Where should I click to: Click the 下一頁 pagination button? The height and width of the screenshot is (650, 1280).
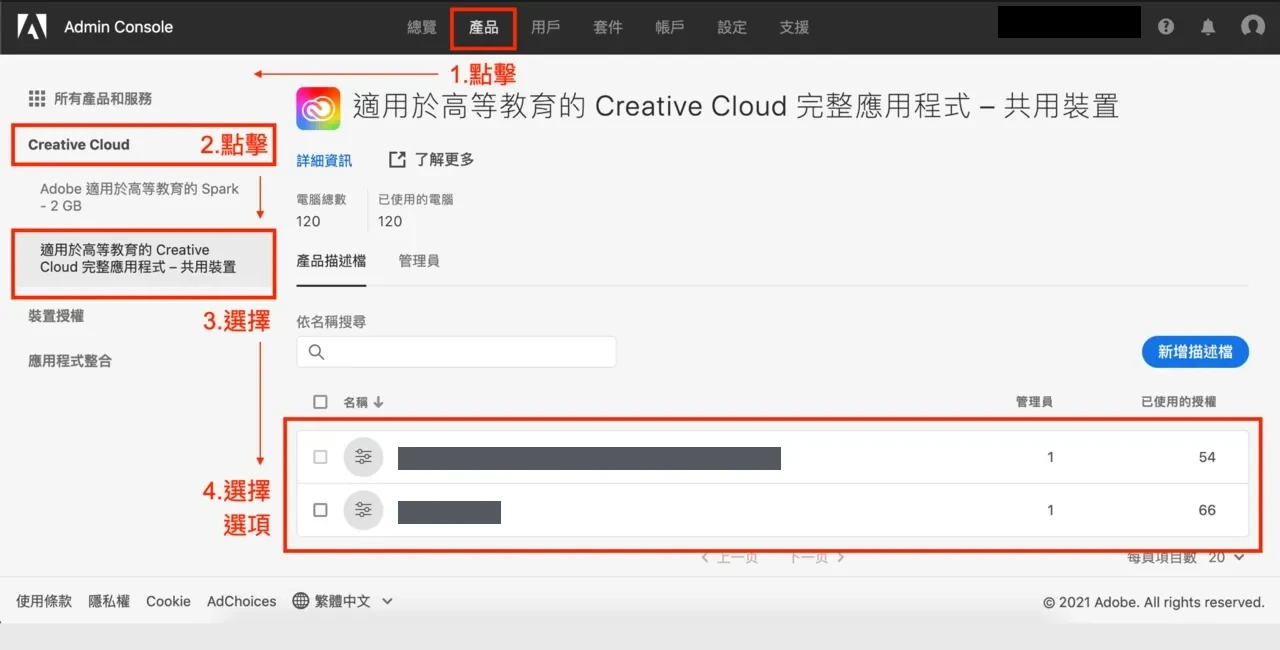(817, 557)
